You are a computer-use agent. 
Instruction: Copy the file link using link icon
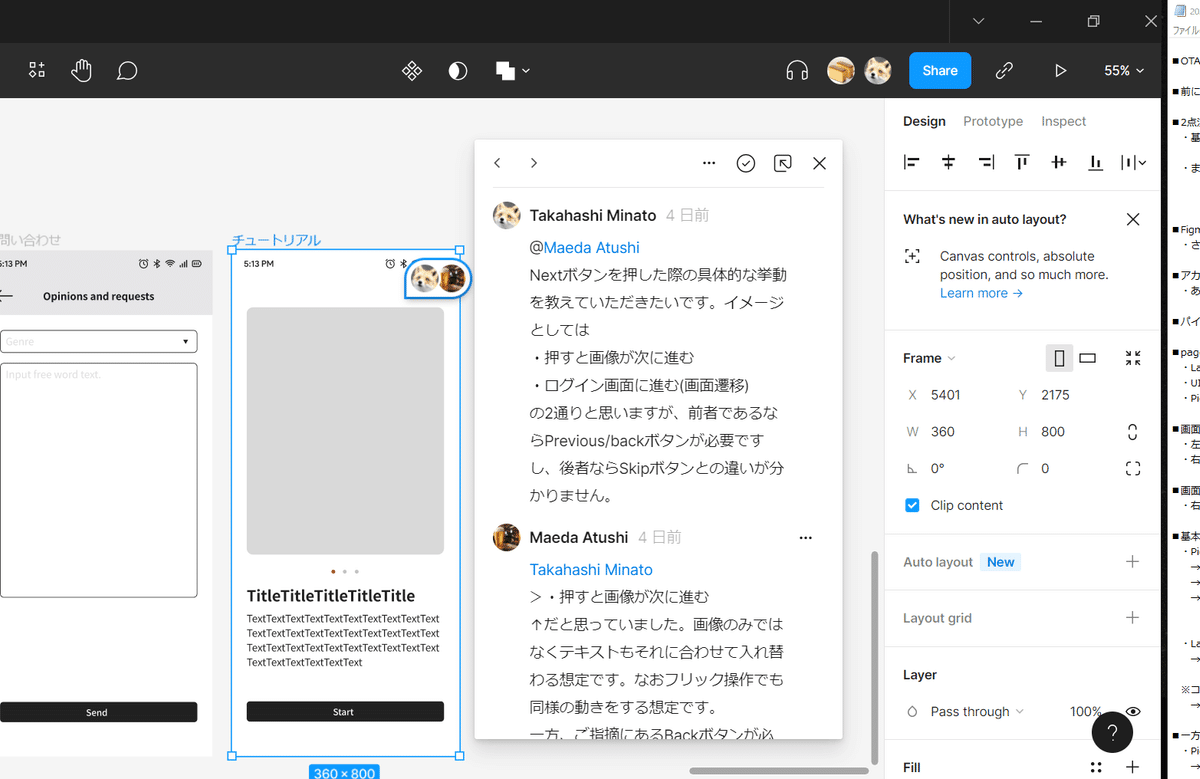[x=1004, y=70]
